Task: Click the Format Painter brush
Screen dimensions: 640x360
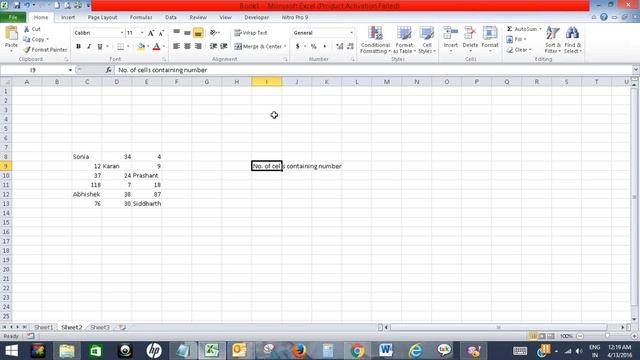Action: click(27, 49)
